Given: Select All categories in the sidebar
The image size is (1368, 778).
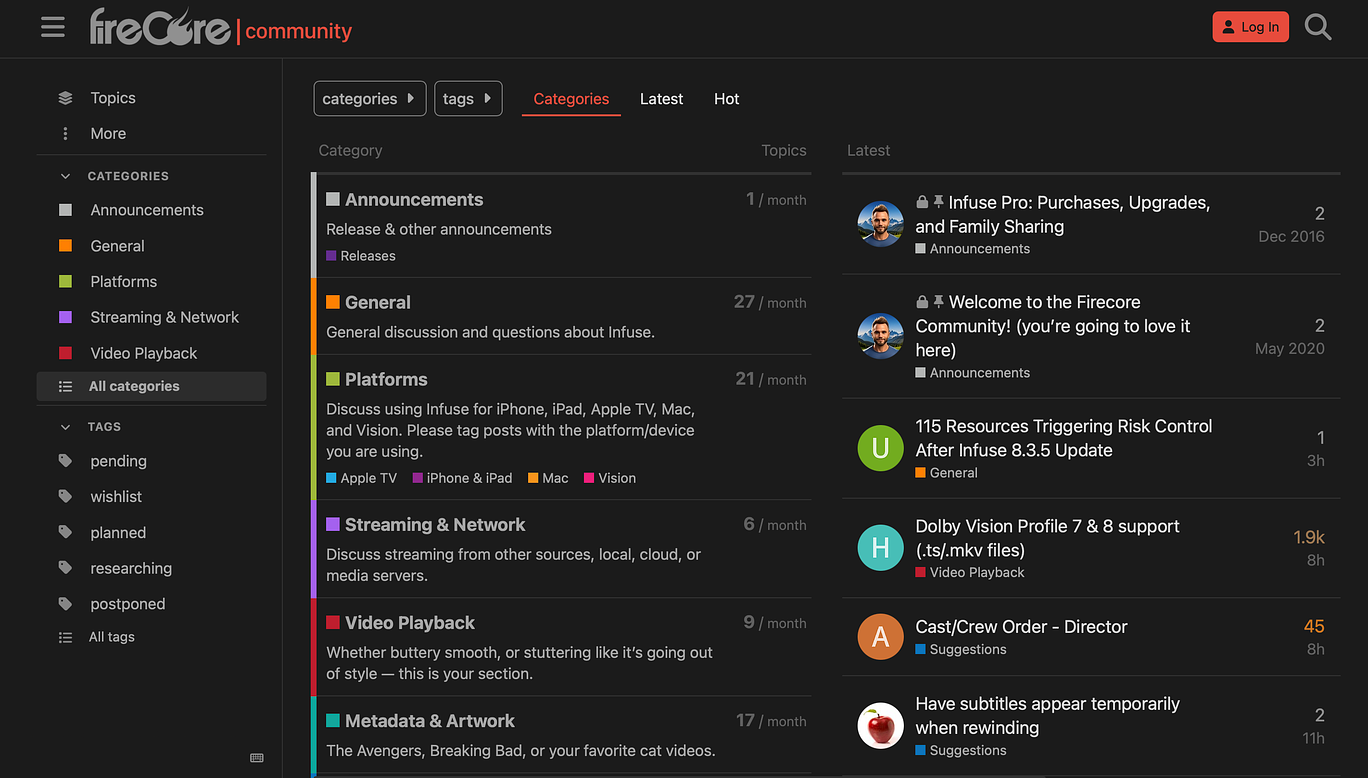Looking at the screenshot, I should click(x=151, y=386).
